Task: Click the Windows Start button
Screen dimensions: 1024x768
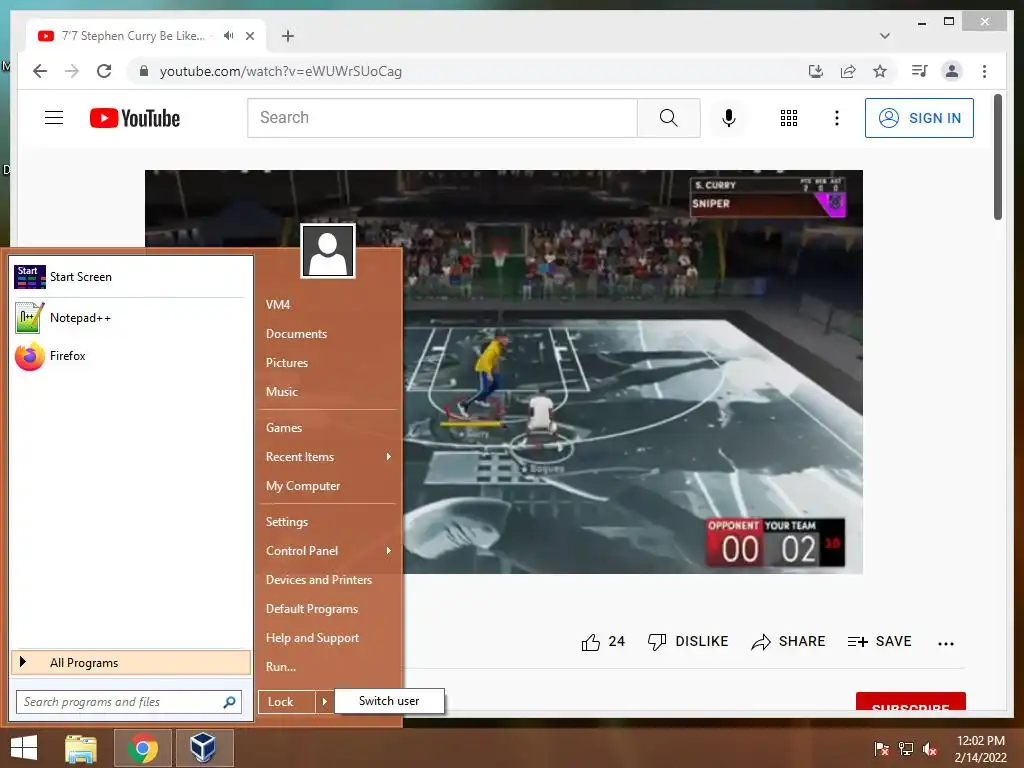Action: pyautogui.click(x=24, y=748)
